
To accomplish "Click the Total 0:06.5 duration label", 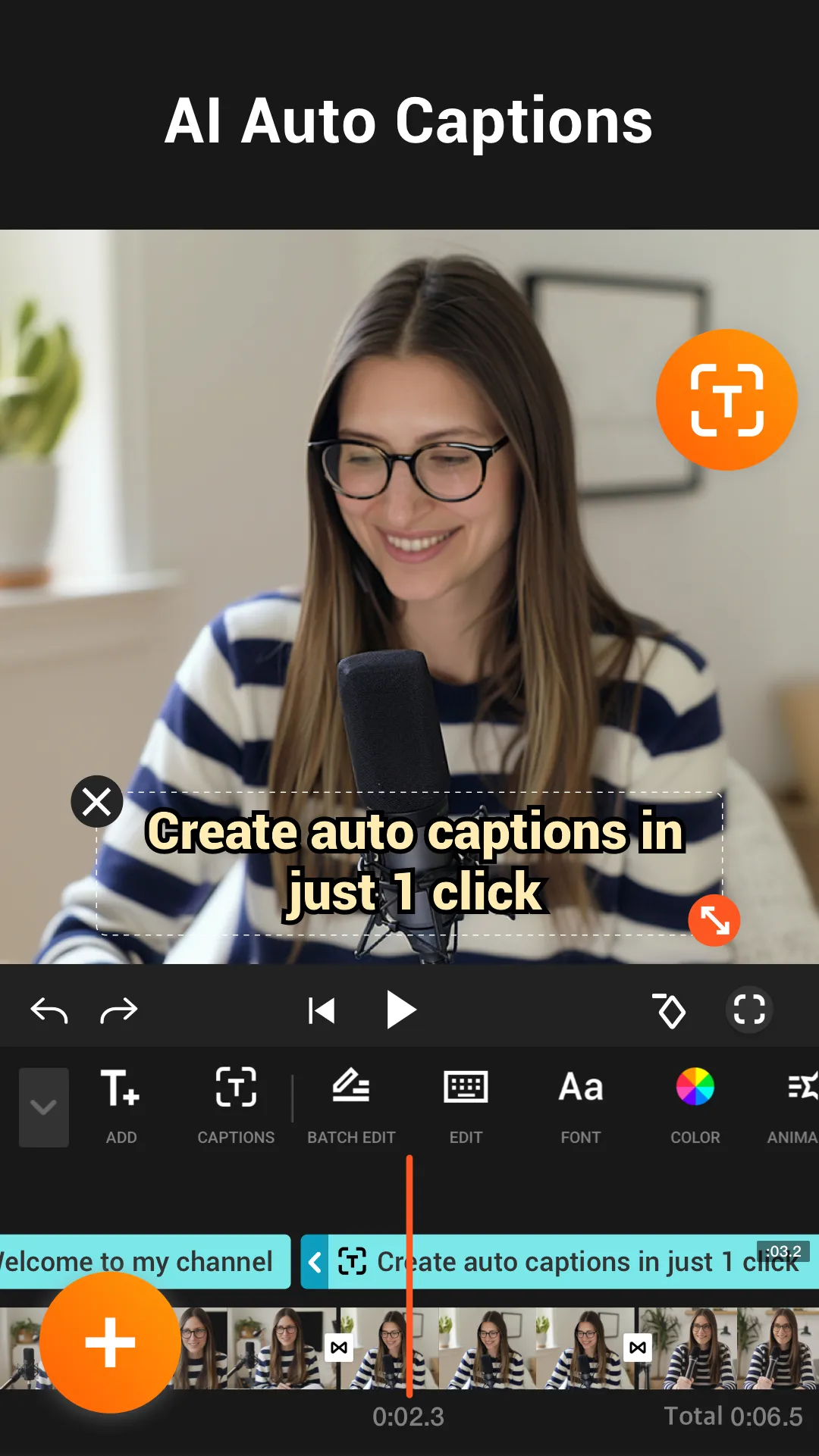I will click(x=733, y=1417).
